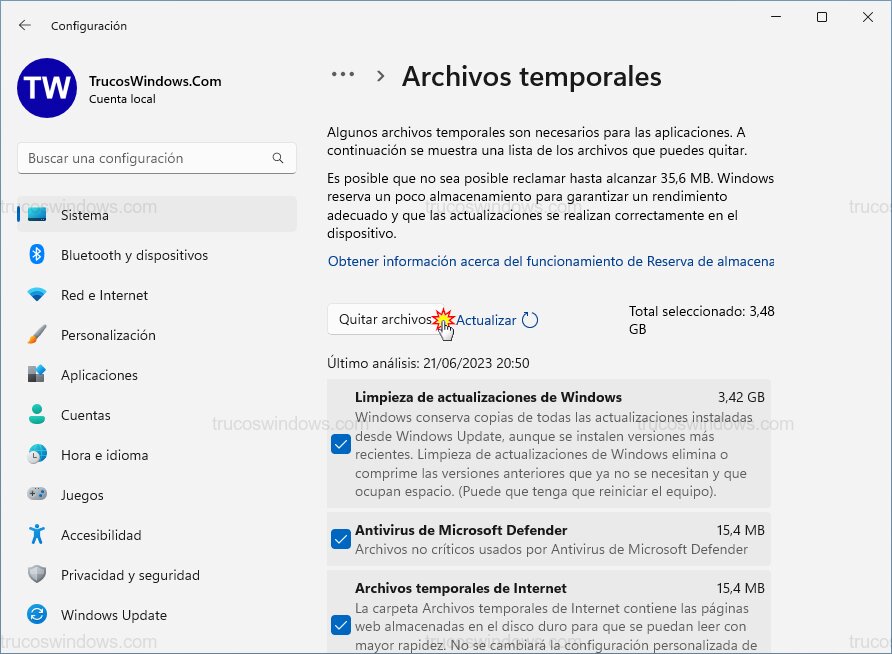Open Hora e idioma settings
The width and height of the screenshot is (892, 654).
coord(104,455)
